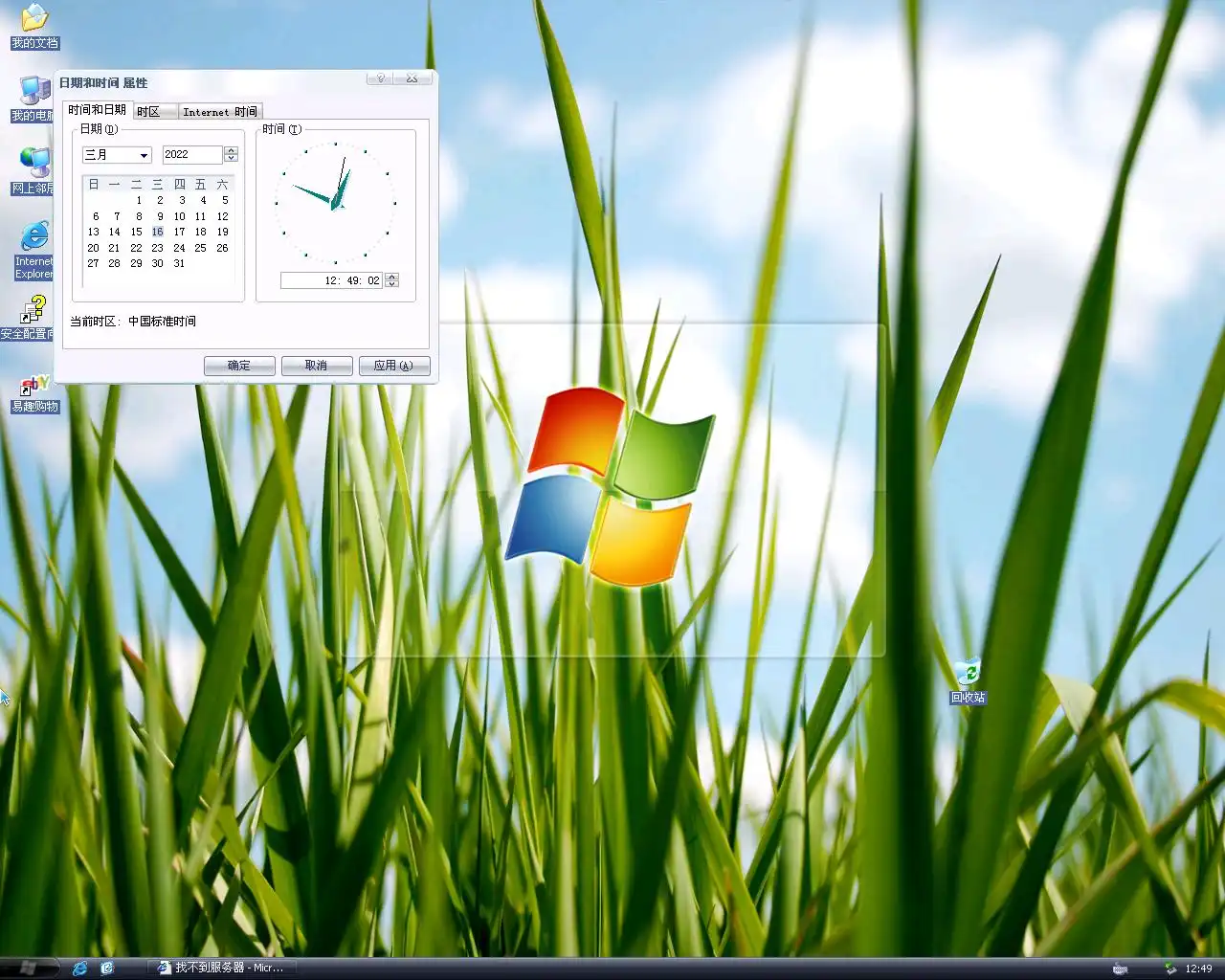Decrease the year with the down spinner
The width and height of the screenshot is (1225, 980).
(231, 158)
